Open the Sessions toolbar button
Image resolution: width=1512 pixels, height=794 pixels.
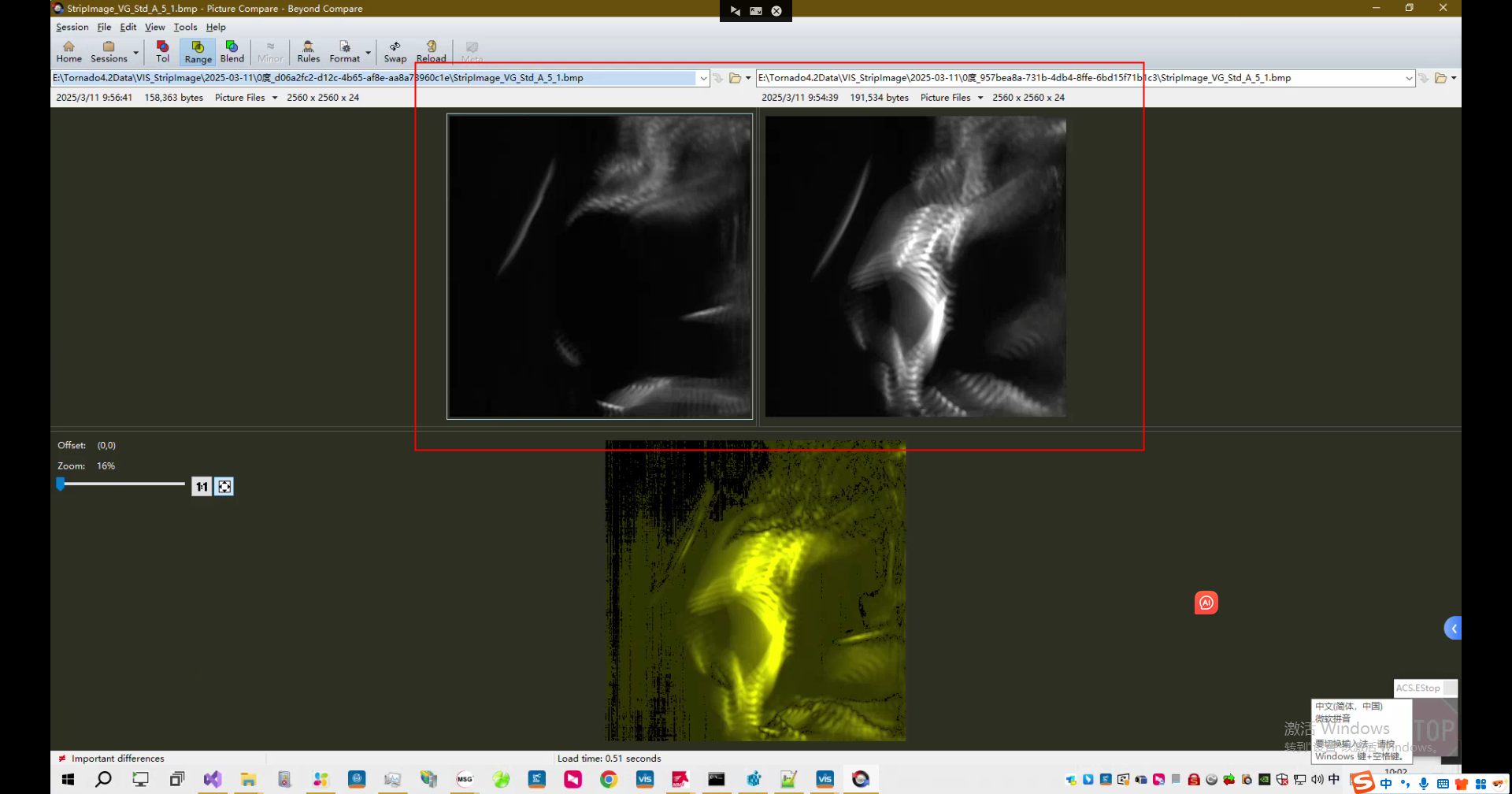pos(109,52)
